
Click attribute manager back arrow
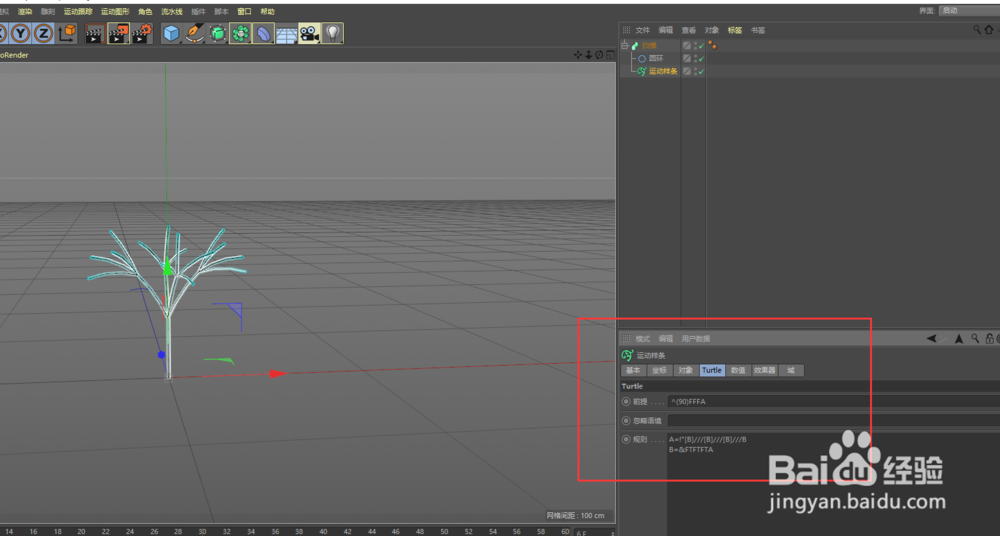pos(932,339)
